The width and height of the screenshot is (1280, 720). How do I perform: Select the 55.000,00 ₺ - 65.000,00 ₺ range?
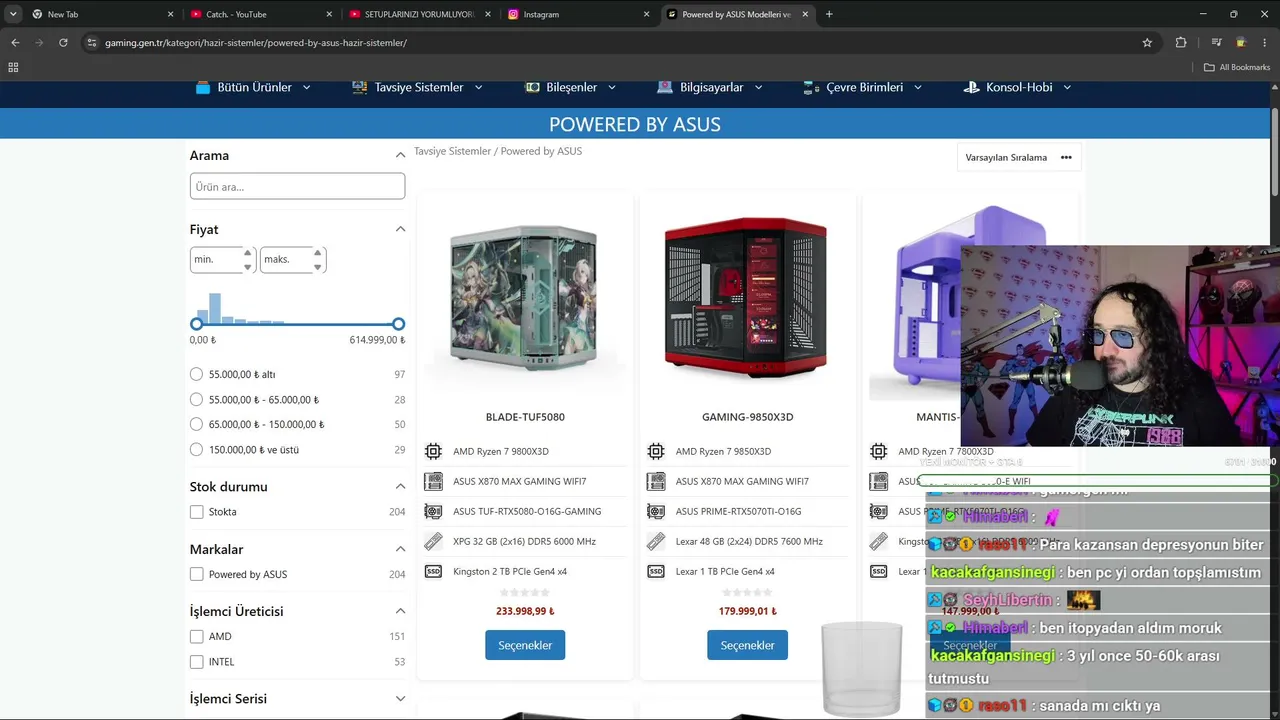196,399
